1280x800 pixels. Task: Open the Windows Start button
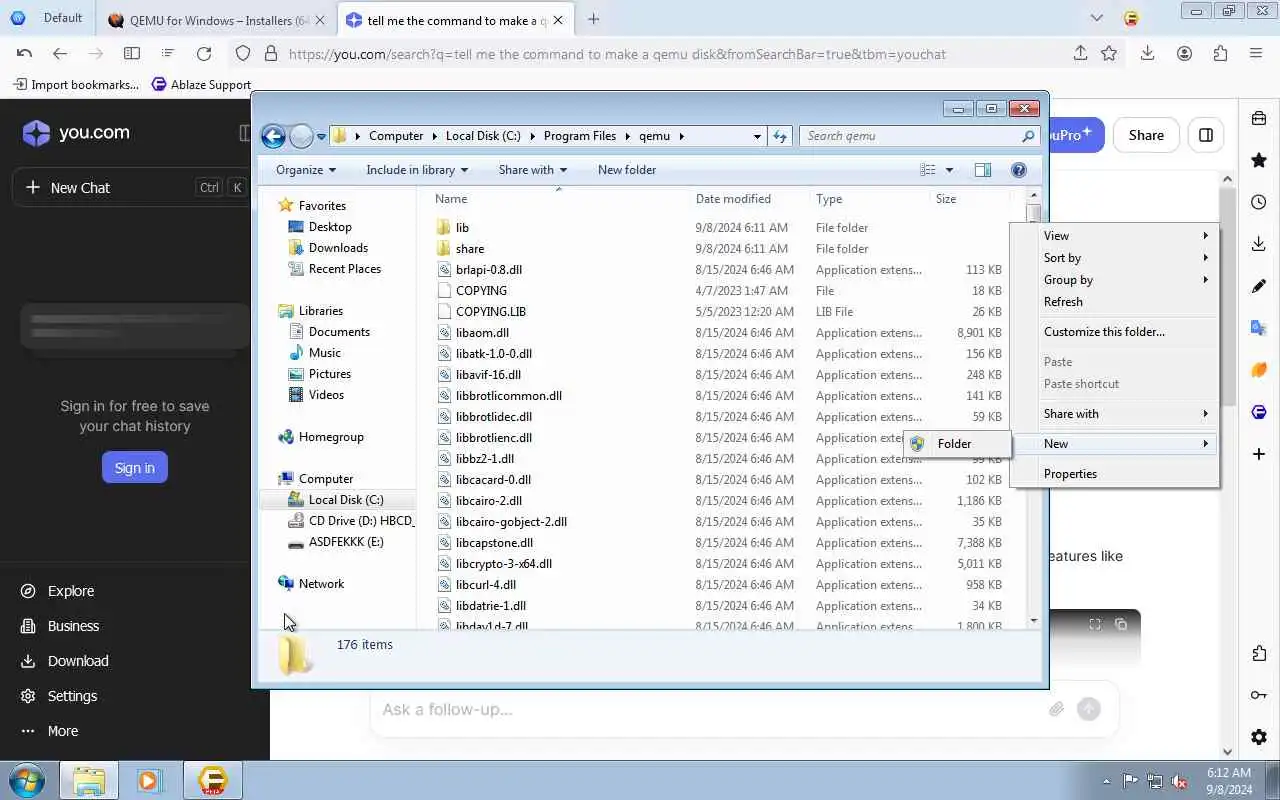pyautogui.click(x=26, y=780)
